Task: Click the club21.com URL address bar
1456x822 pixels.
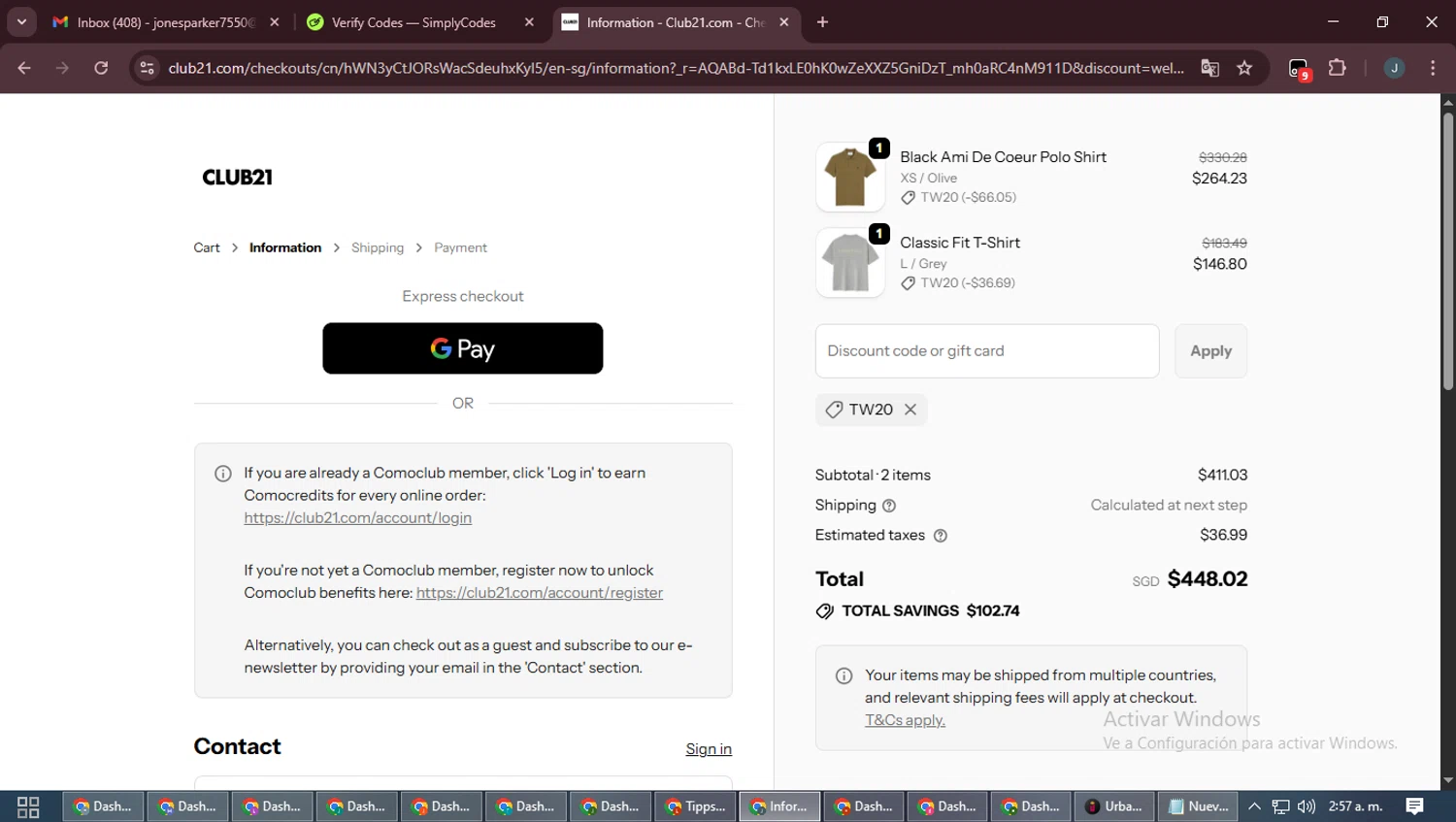Action: [x=676, y=68]
